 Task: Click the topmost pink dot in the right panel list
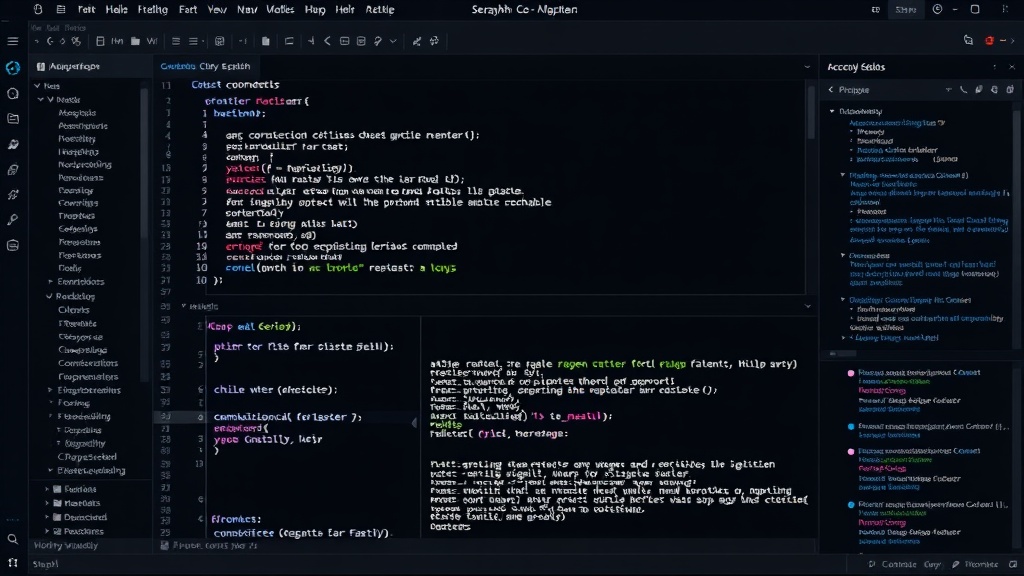pos(850,373)
